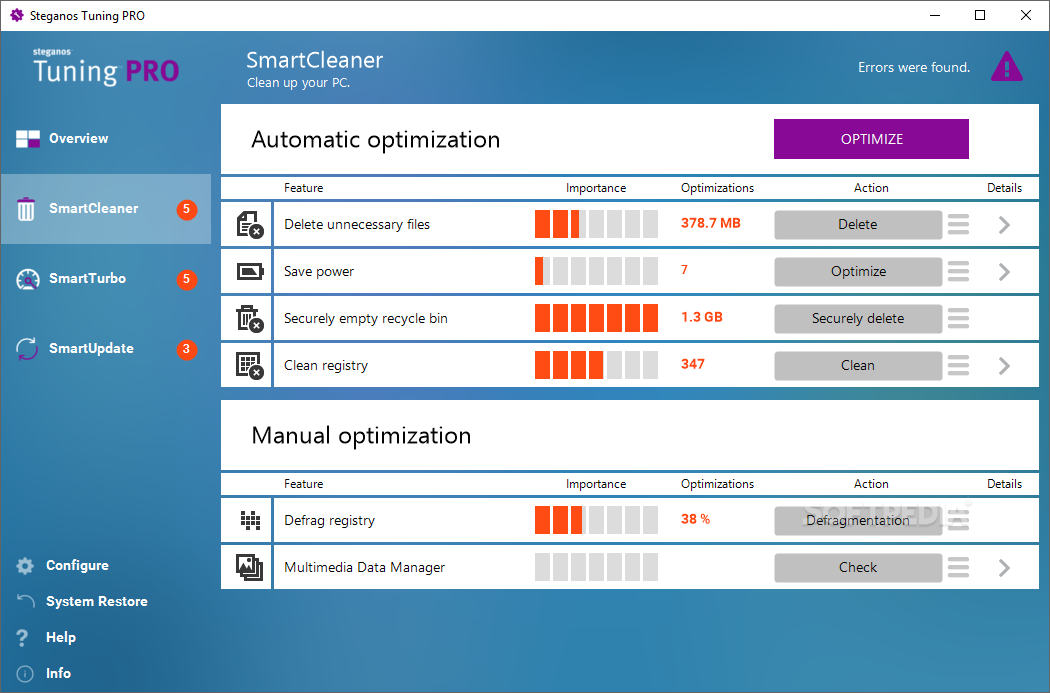Open System Restore
1050x693 pixels.
(96, 601)
